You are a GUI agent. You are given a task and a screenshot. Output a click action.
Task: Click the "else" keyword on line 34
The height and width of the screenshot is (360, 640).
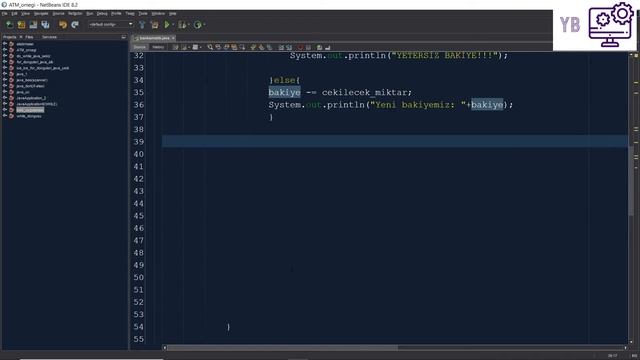284,80
